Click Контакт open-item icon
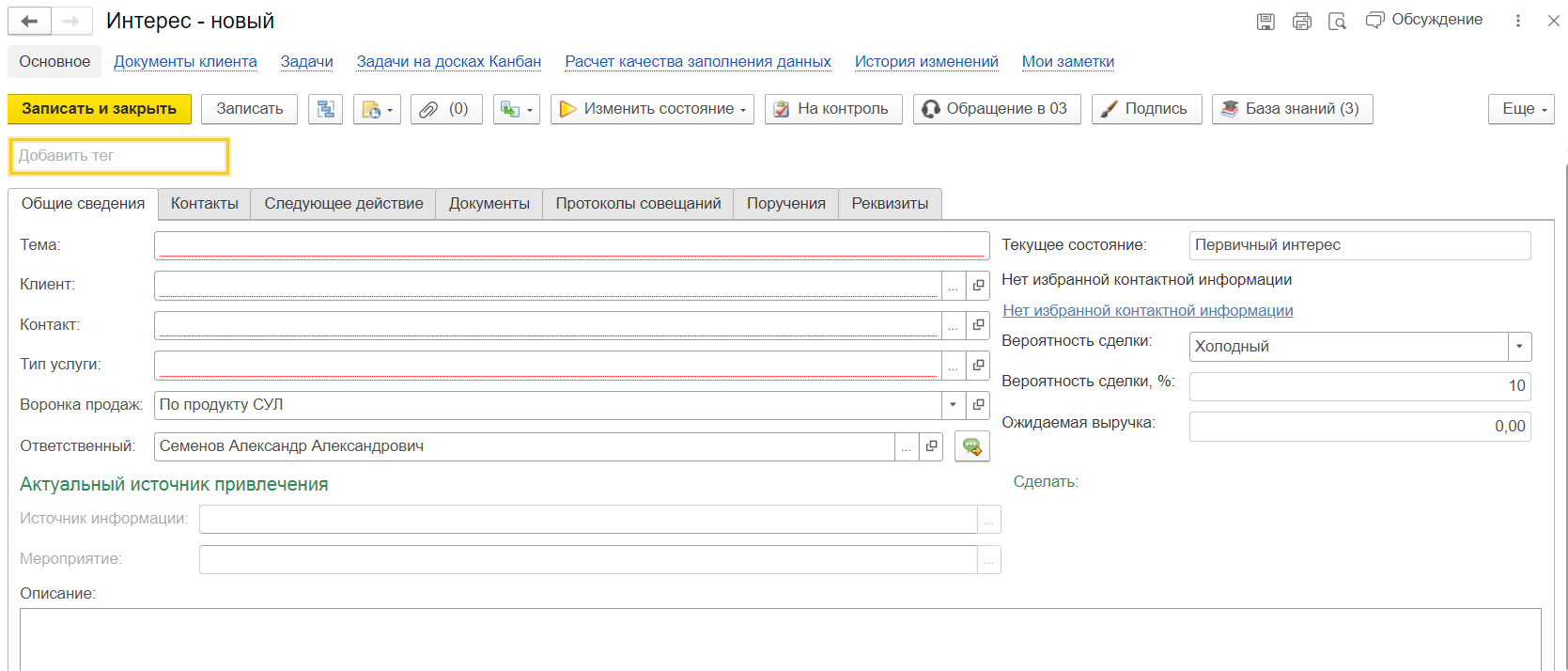 pos(978,325)
